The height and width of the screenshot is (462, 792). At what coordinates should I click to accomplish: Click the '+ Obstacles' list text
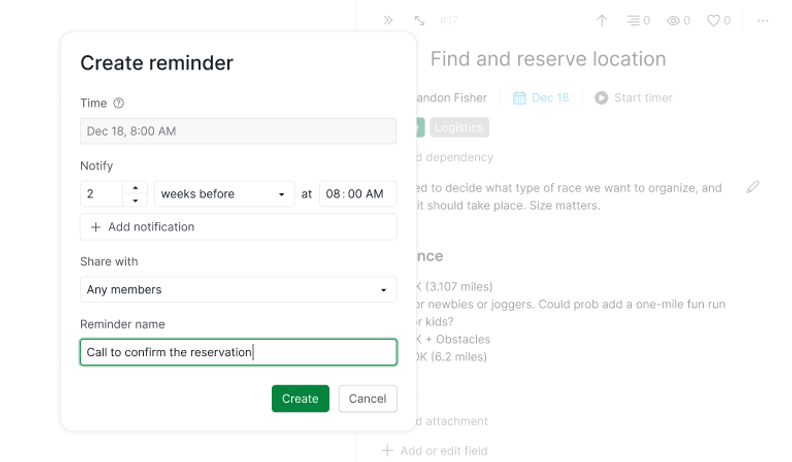click(458, 339)
